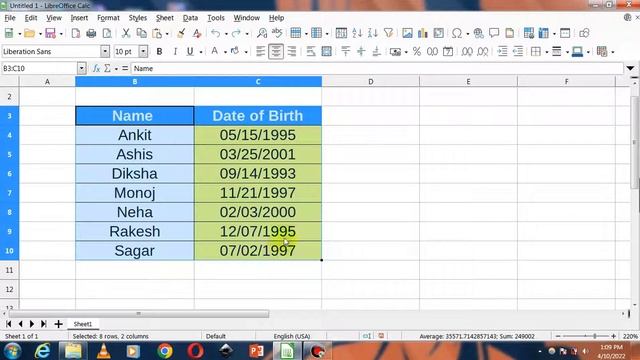This screenshot has height=360, width=640.
Task: Expand the Name Box dropdown arrow
Action: (82, 69)
